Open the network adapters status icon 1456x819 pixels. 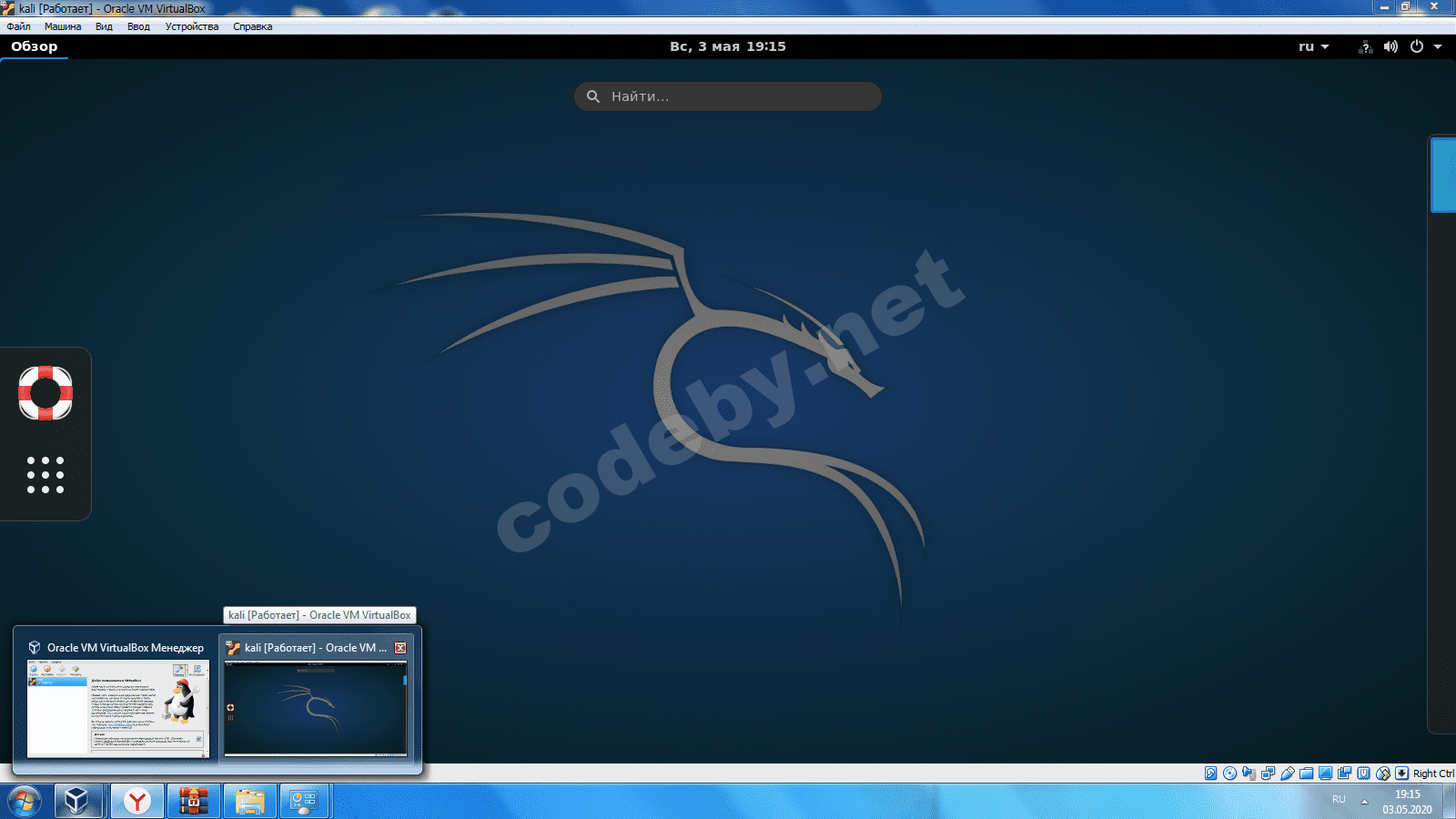coord(1269,773)
